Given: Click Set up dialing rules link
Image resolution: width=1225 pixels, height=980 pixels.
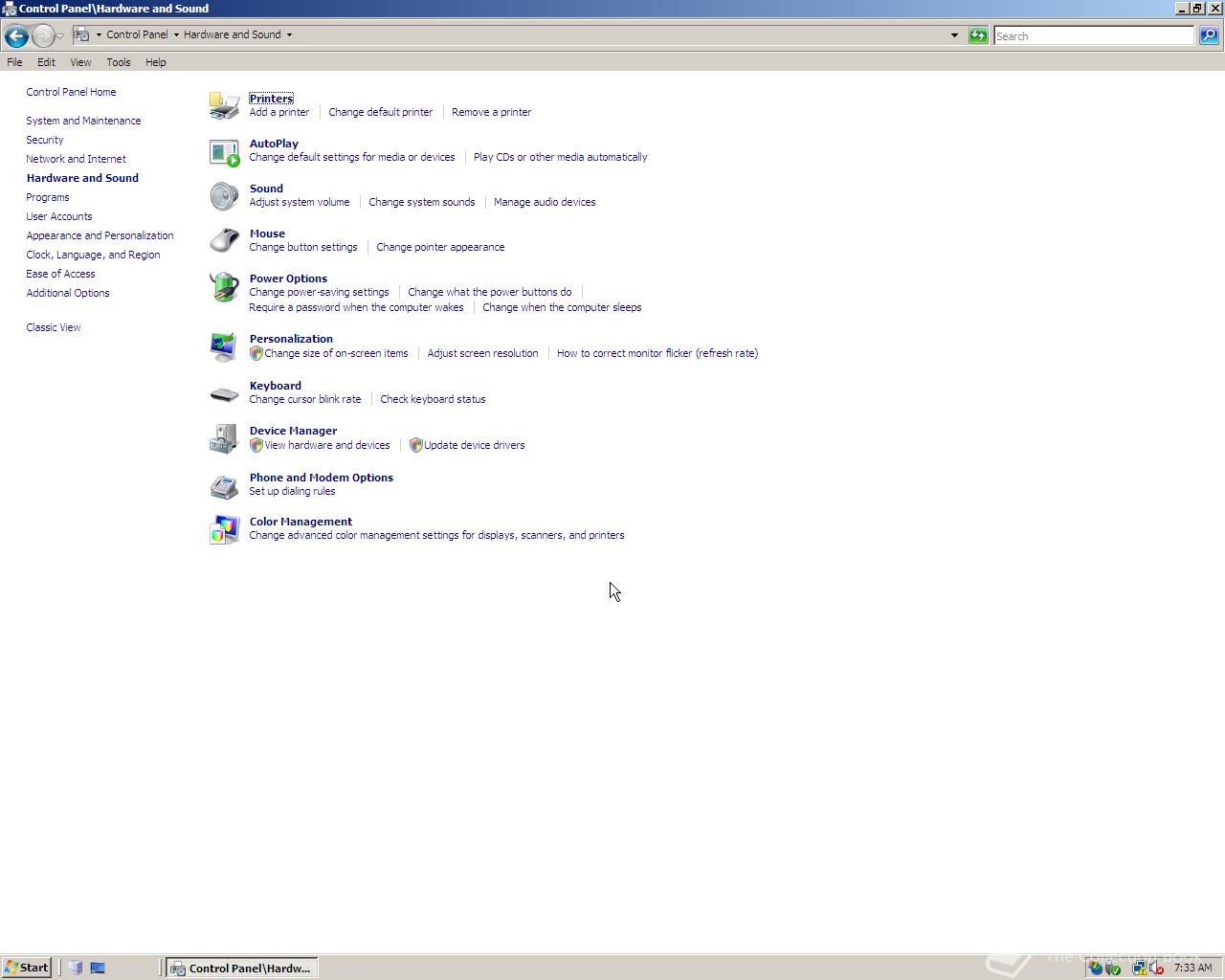Looking at the screenshot, I should (x=292, y=491).
